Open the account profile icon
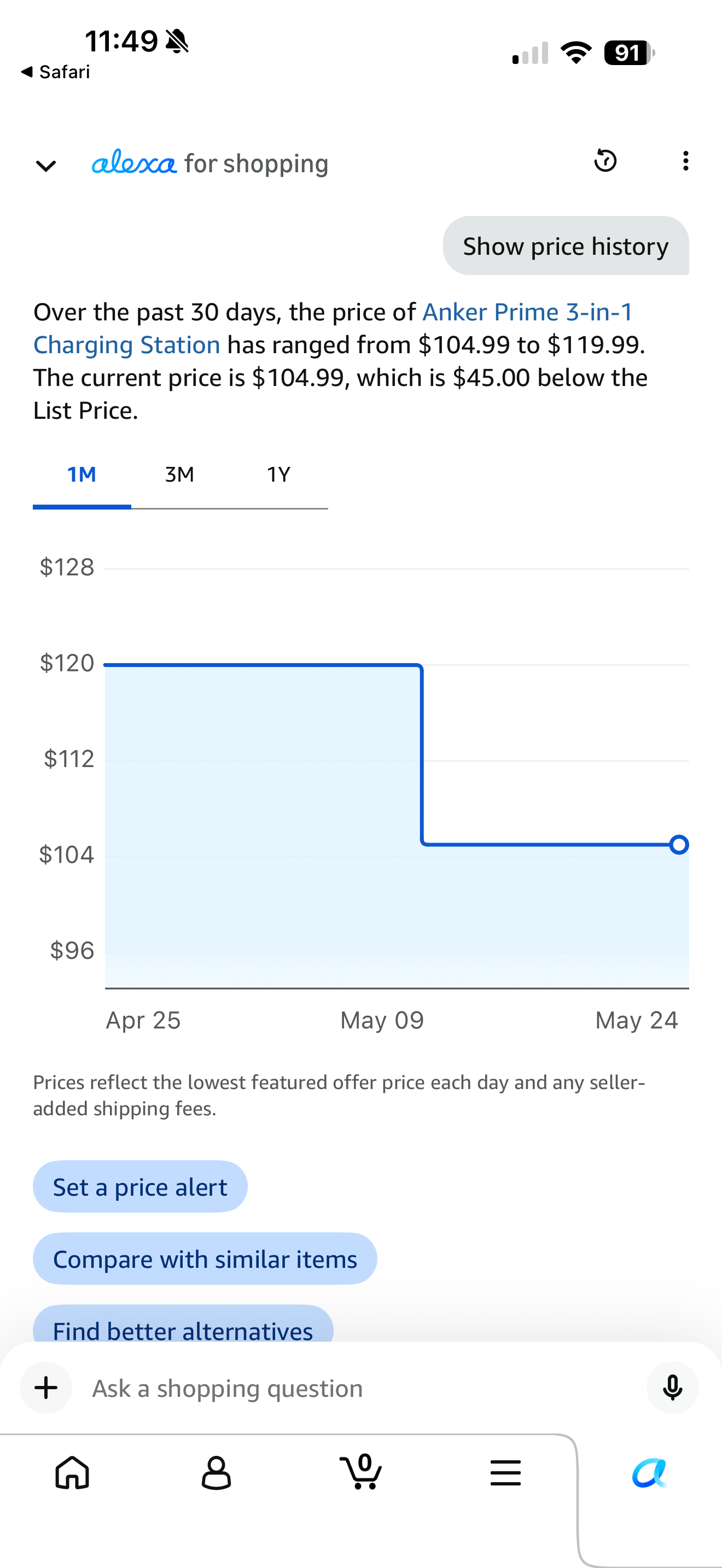Image resolution: width=722 pixels, height=1568 pixels. [x=216, y=1472]
